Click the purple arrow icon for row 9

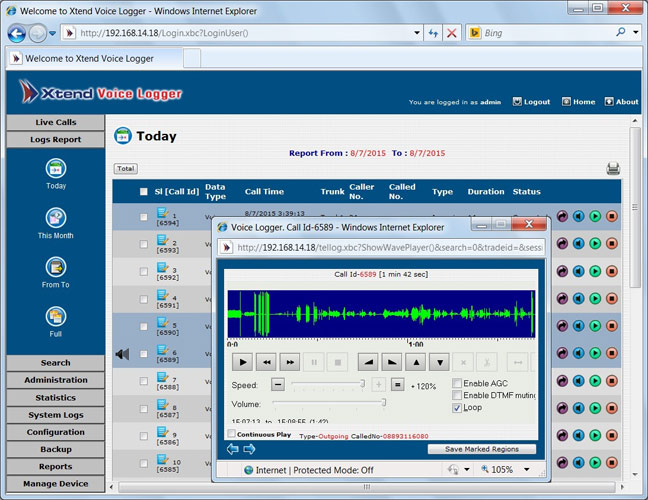(x=562, y=435)
